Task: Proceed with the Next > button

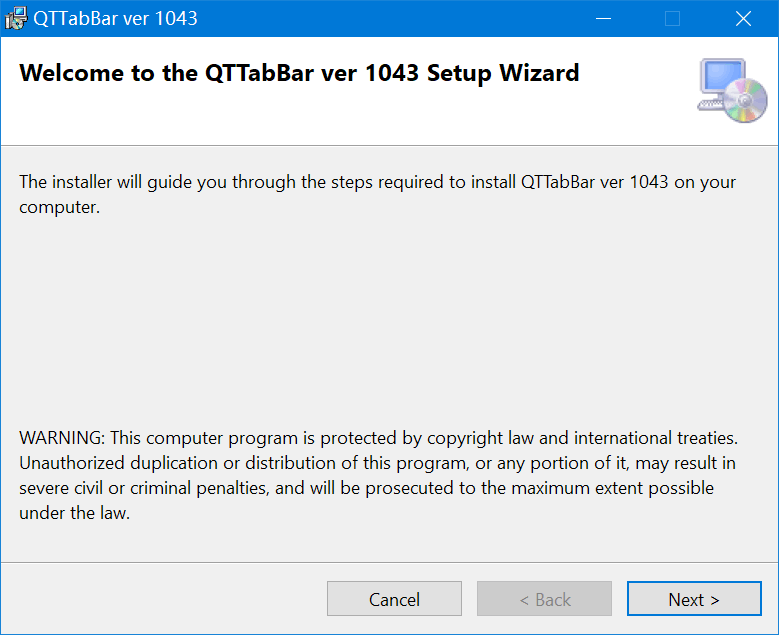Action: [694, 599]
